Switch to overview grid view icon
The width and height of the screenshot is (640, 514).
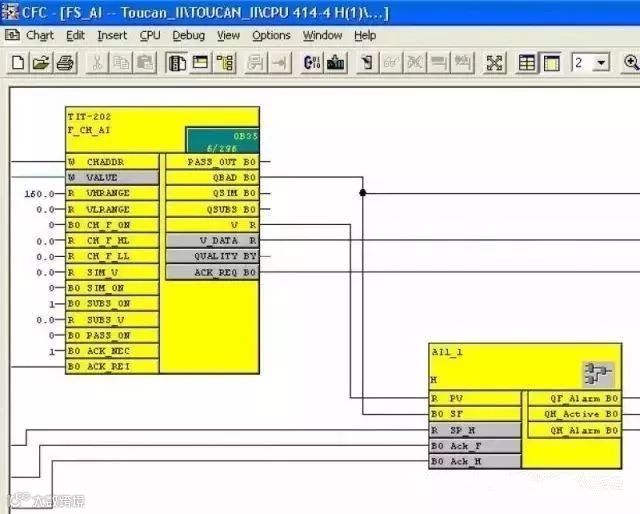click(x=527, y=63)
